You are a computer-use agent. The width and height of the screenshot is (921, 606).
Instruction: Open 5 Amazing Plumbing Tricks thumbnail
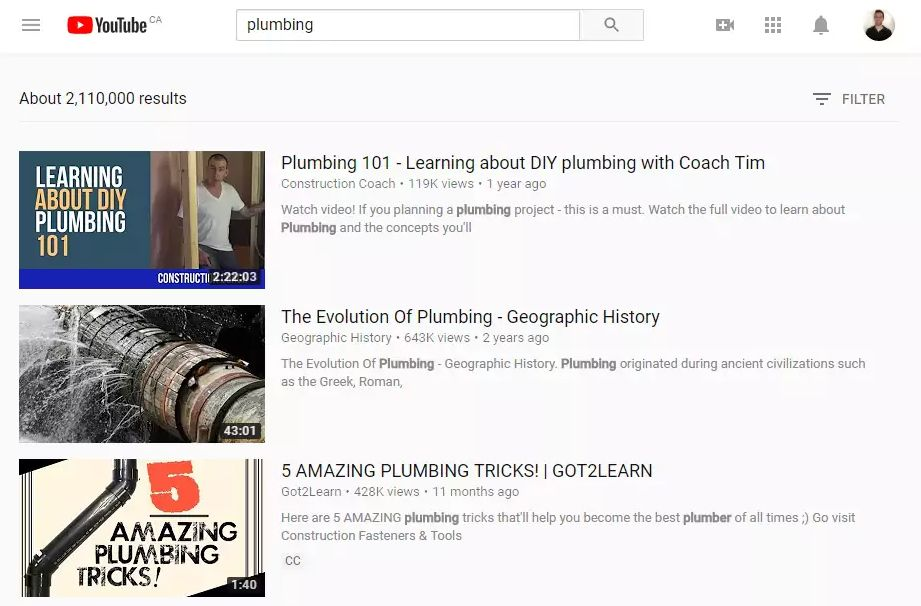pyautogui.click(x=142, y=527)
